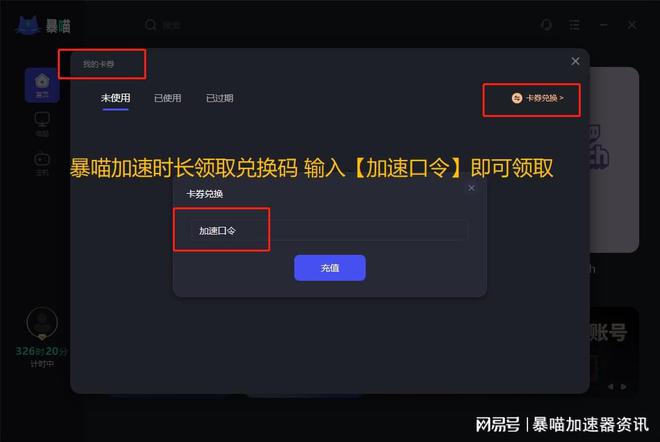The image size is (660, 442).
Task: Click the search magnifier icon
Action: (151, 25)
